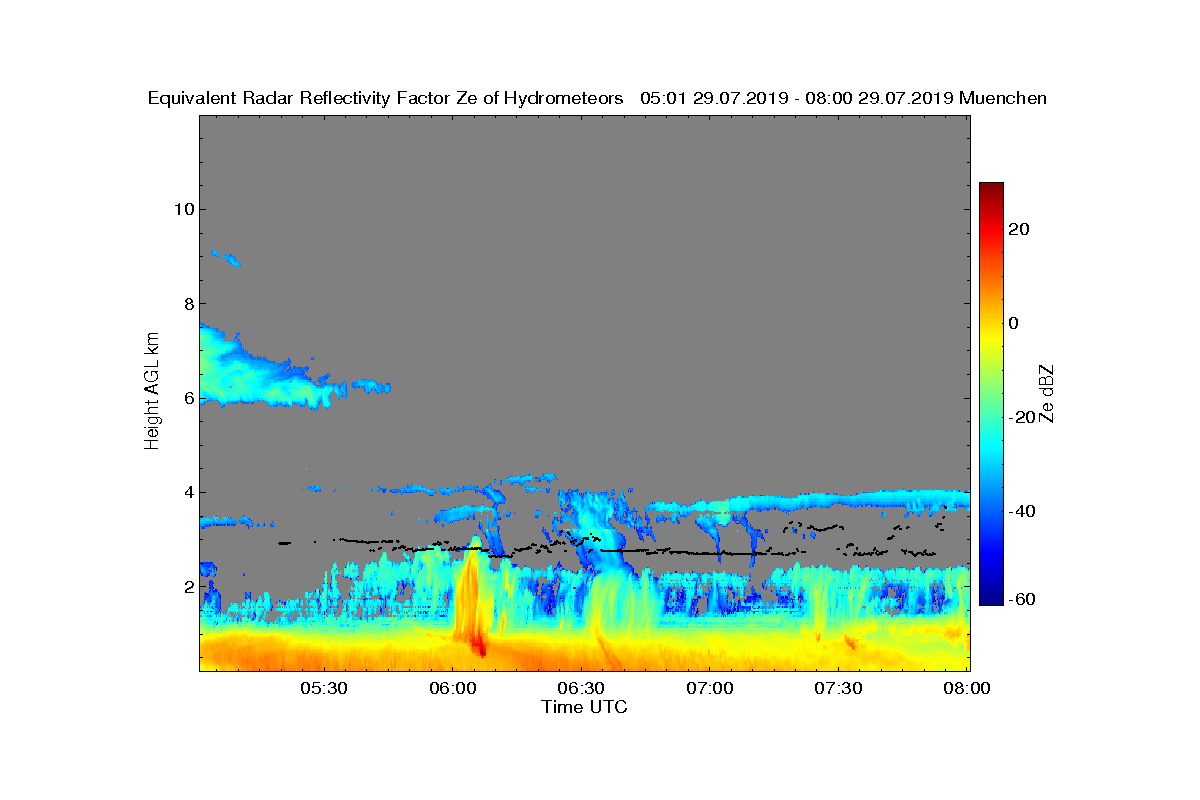Click the colorbar label -20
The width and height of the screenshot is (1200, 800).
tap(1022, 417)
